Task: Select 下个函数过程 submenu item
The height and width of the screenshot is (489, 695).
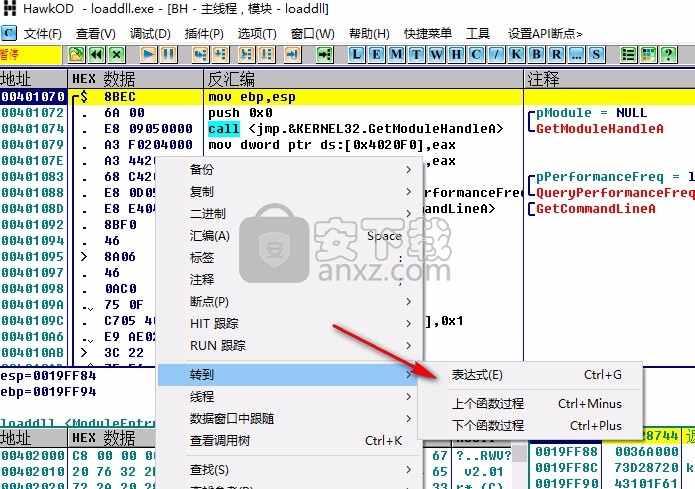Action: tap(530, 426)
